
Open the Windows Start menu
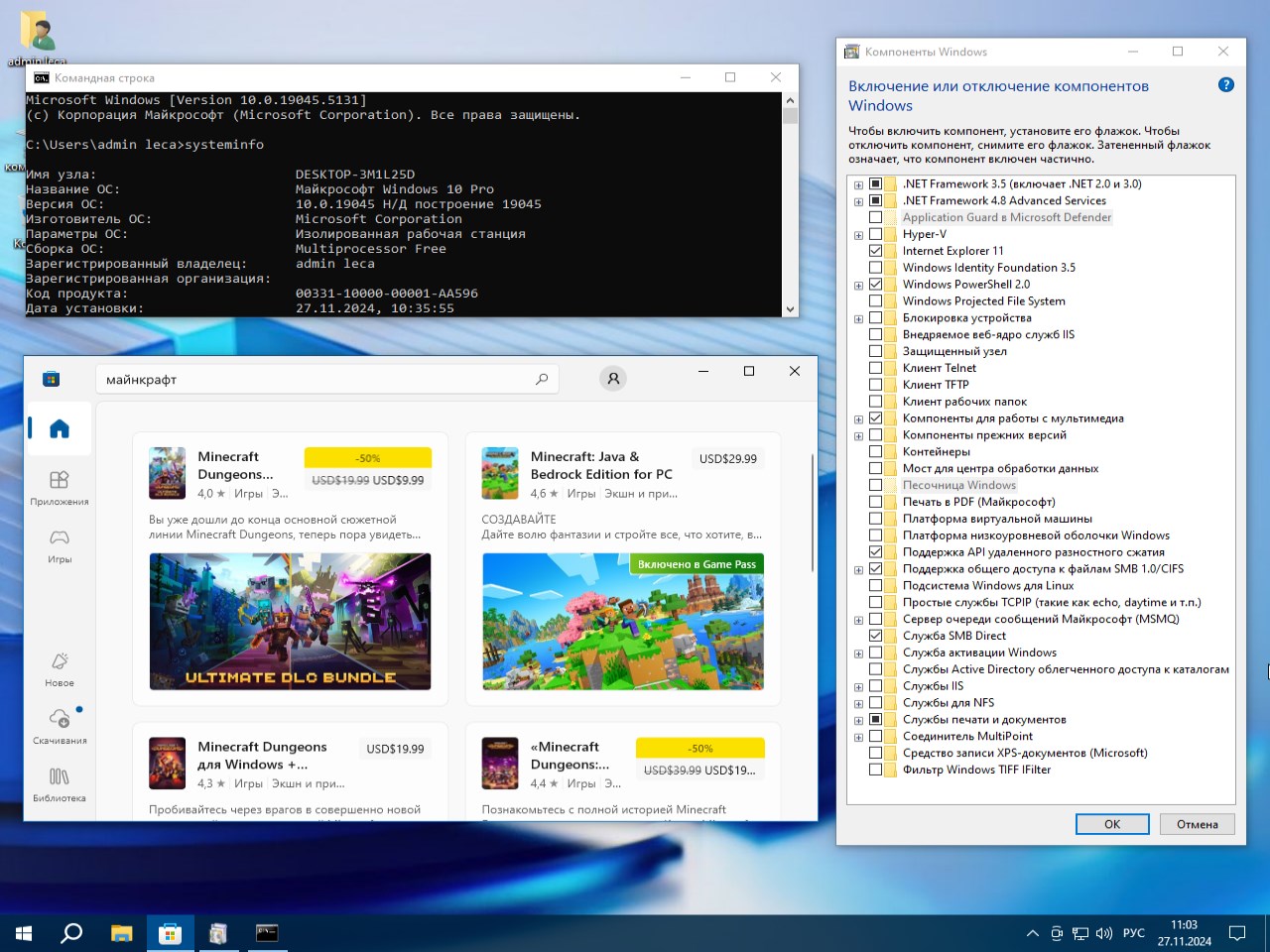(x=24, y=933)
